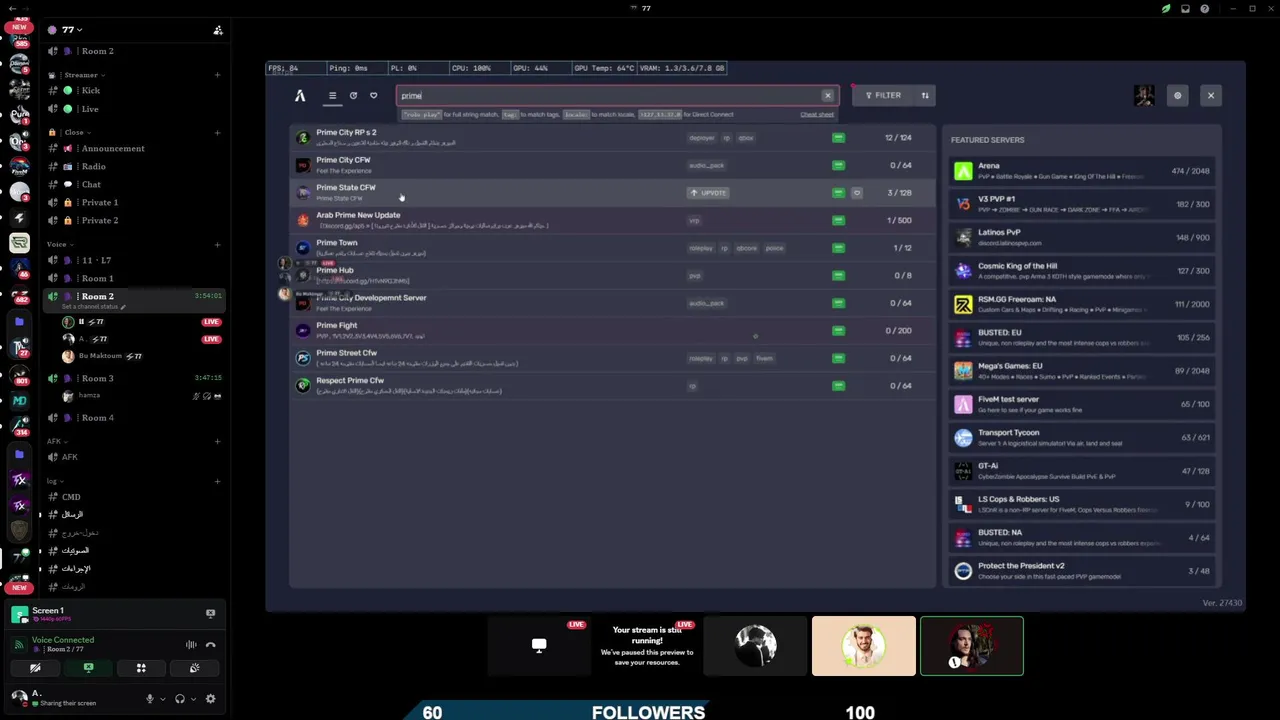Click Set a channel status pencil

click(x=123, y=307)
